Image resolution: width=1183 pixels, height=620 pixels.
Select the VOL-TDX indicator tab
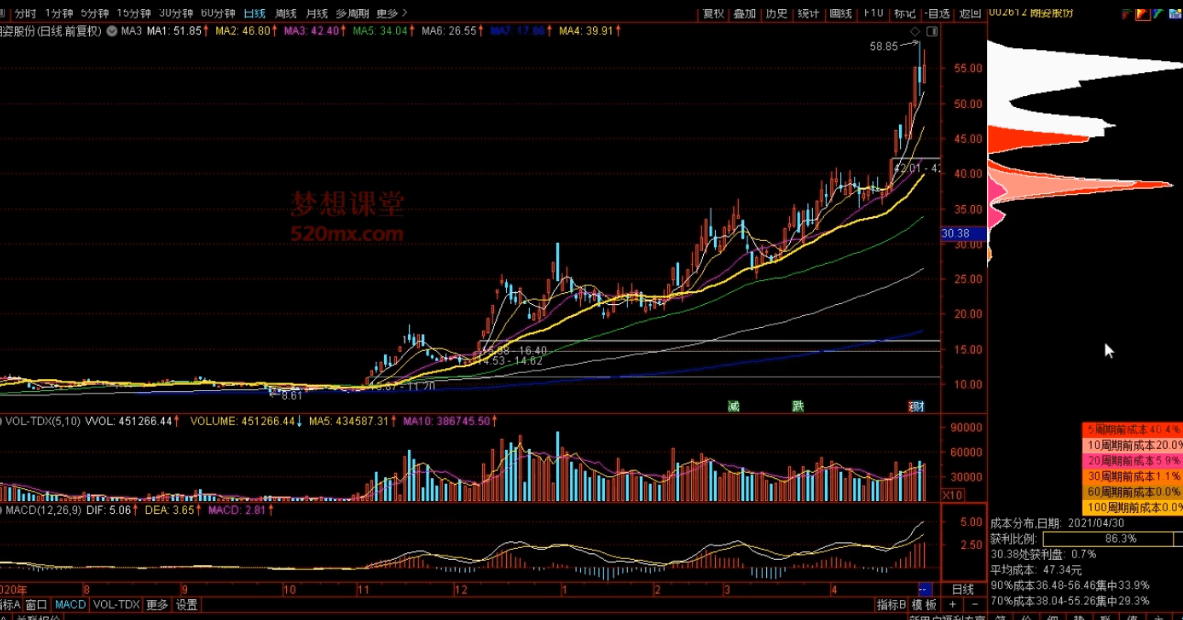(116, 605)
